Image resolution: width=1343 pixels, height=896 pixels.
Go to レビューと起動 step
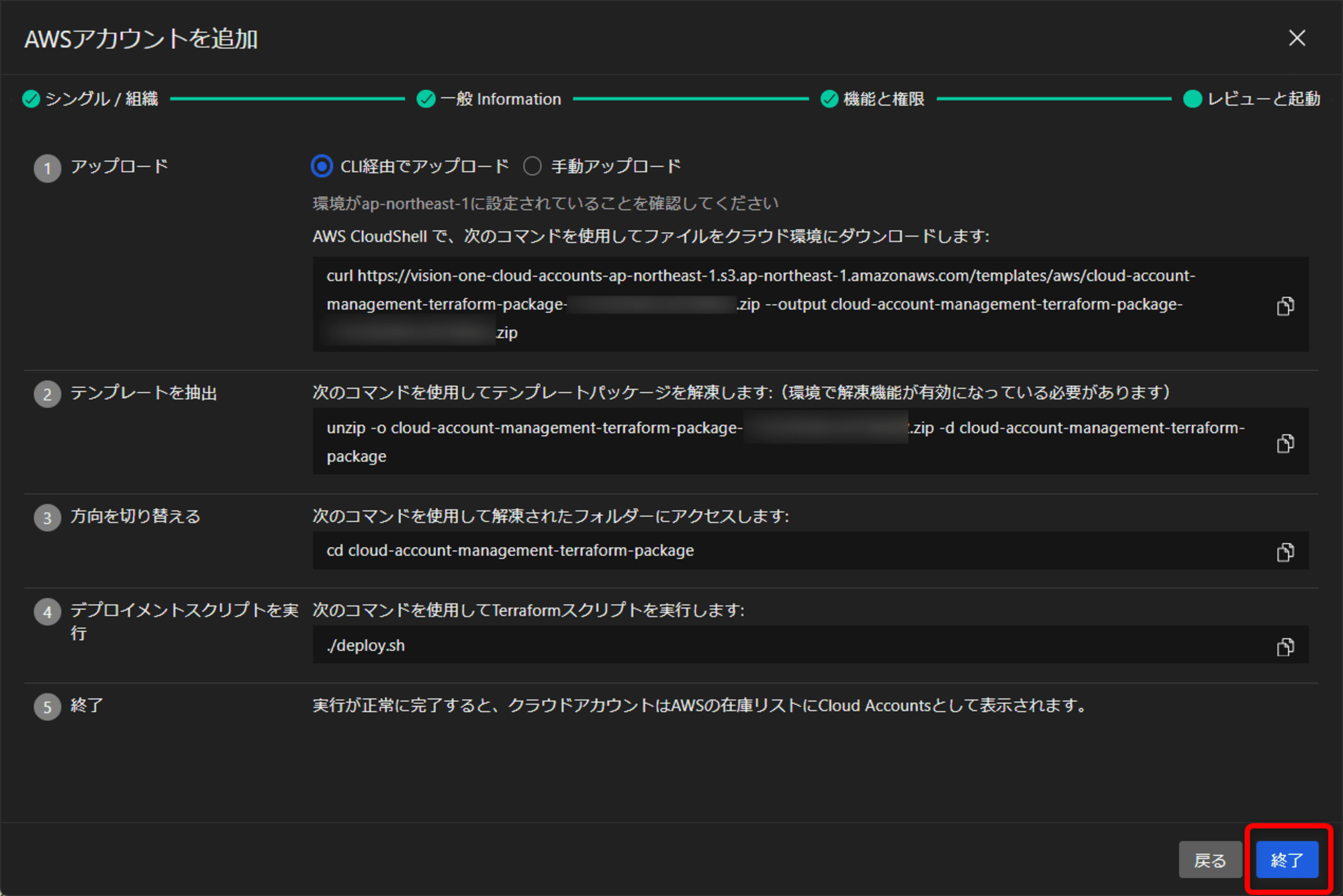point(1252,99)
